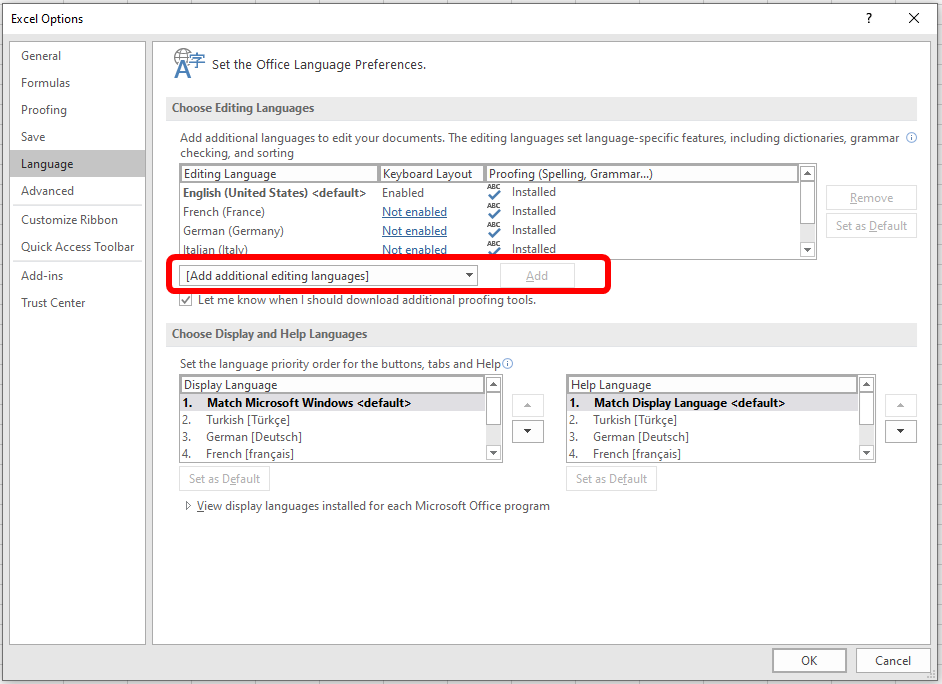Click scroll-down arrow of editing languages list
This screenshot has height=684, width=942.
807,250
